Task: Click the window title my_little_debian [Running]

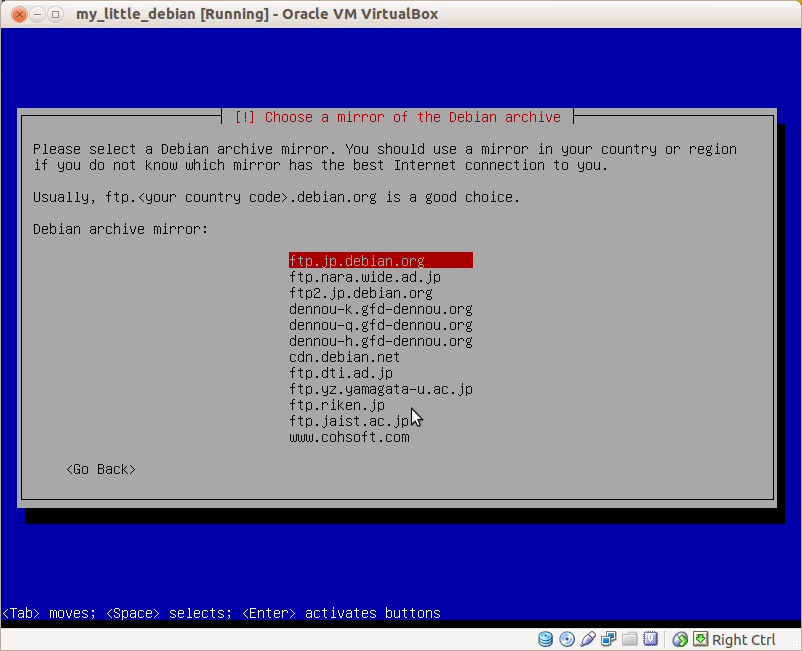Action: (x=257, y=14)
